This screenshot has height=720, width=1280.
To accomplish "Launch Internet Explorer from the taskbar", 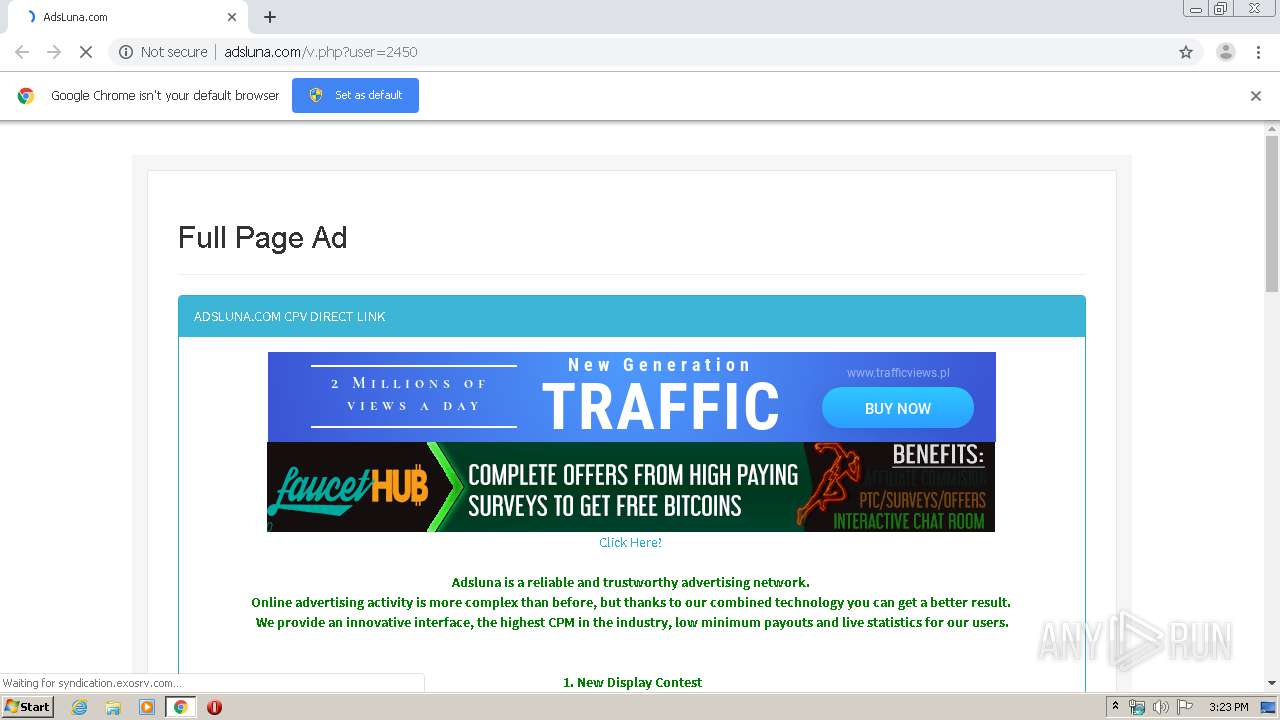I will (80, 707).
